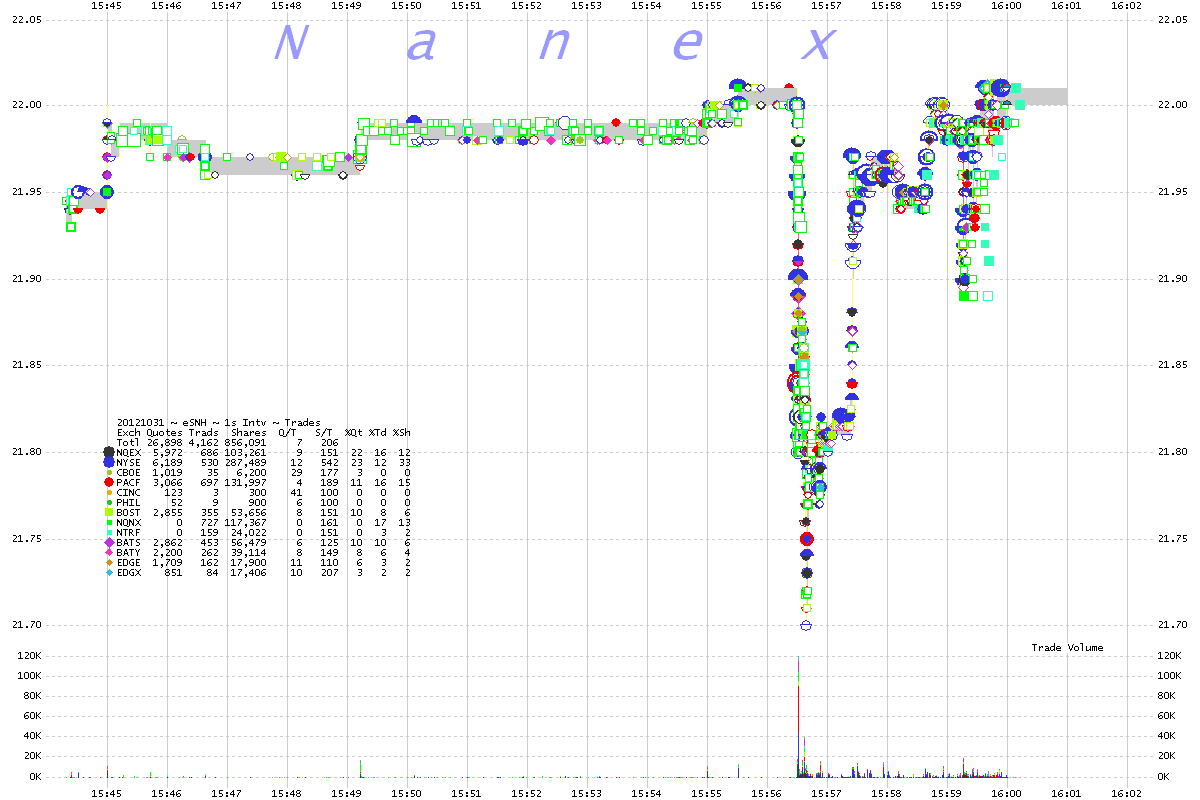Select the 'PACF' exchange name
This screenshot has height=800, width=1200.
tap(129, 482)
